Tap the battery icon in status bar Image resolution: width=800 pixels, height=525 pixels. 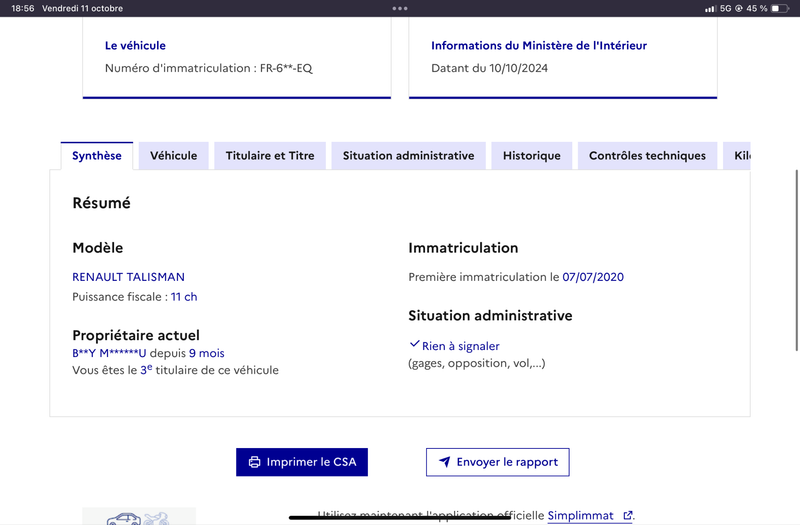pyautogui.click(x=780, y=8)
